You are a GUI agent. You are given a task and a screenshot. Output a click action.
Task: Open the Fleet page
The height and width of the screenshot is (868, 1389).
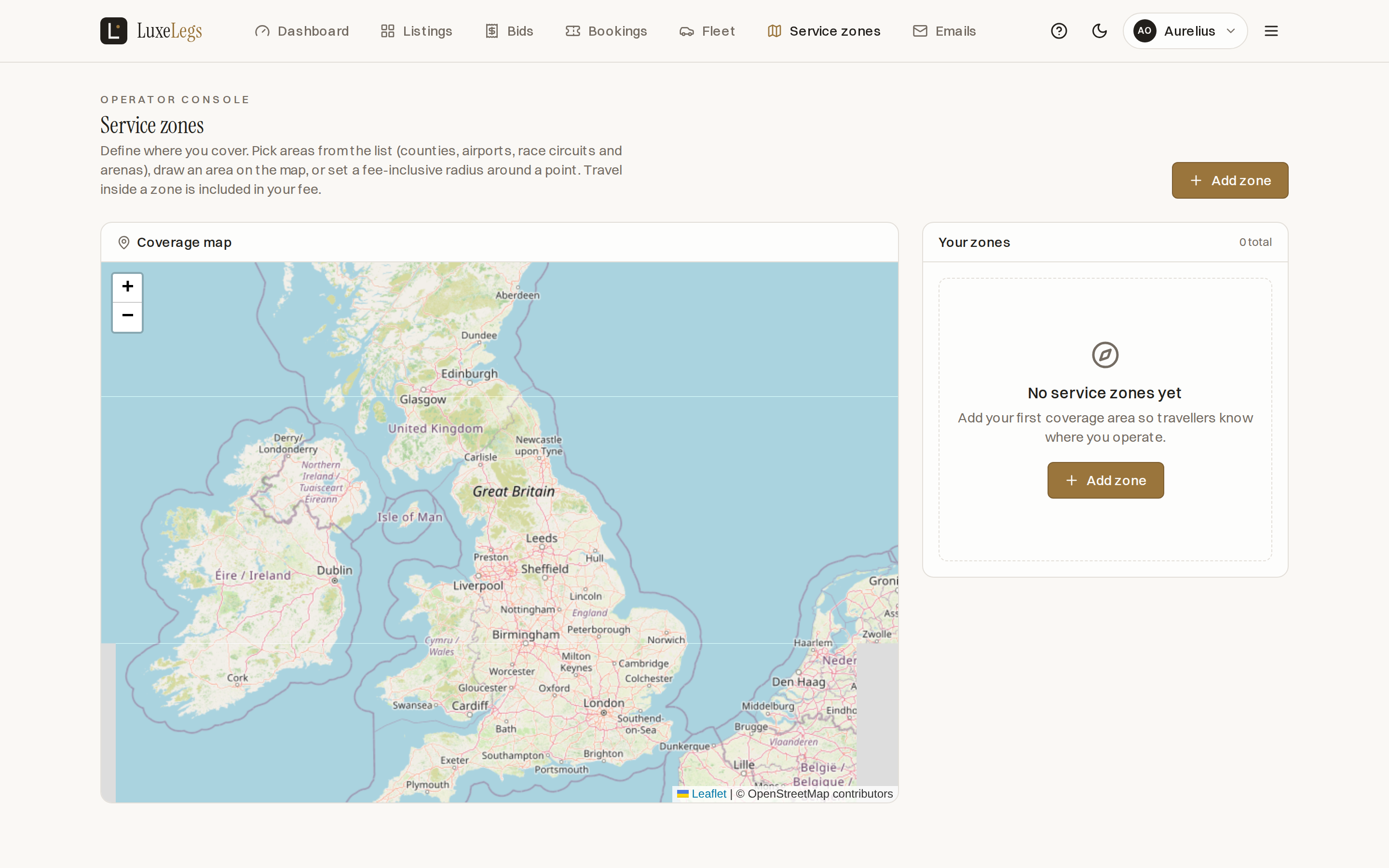tap(707, 31)
